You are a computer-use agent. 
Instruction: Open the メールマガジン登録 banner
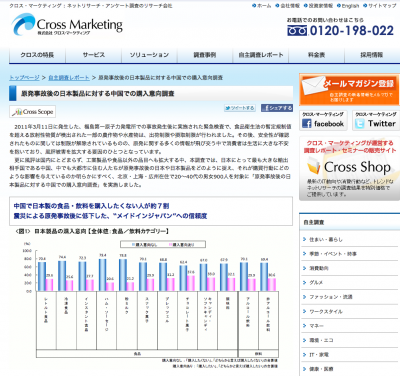coord(349,90)
